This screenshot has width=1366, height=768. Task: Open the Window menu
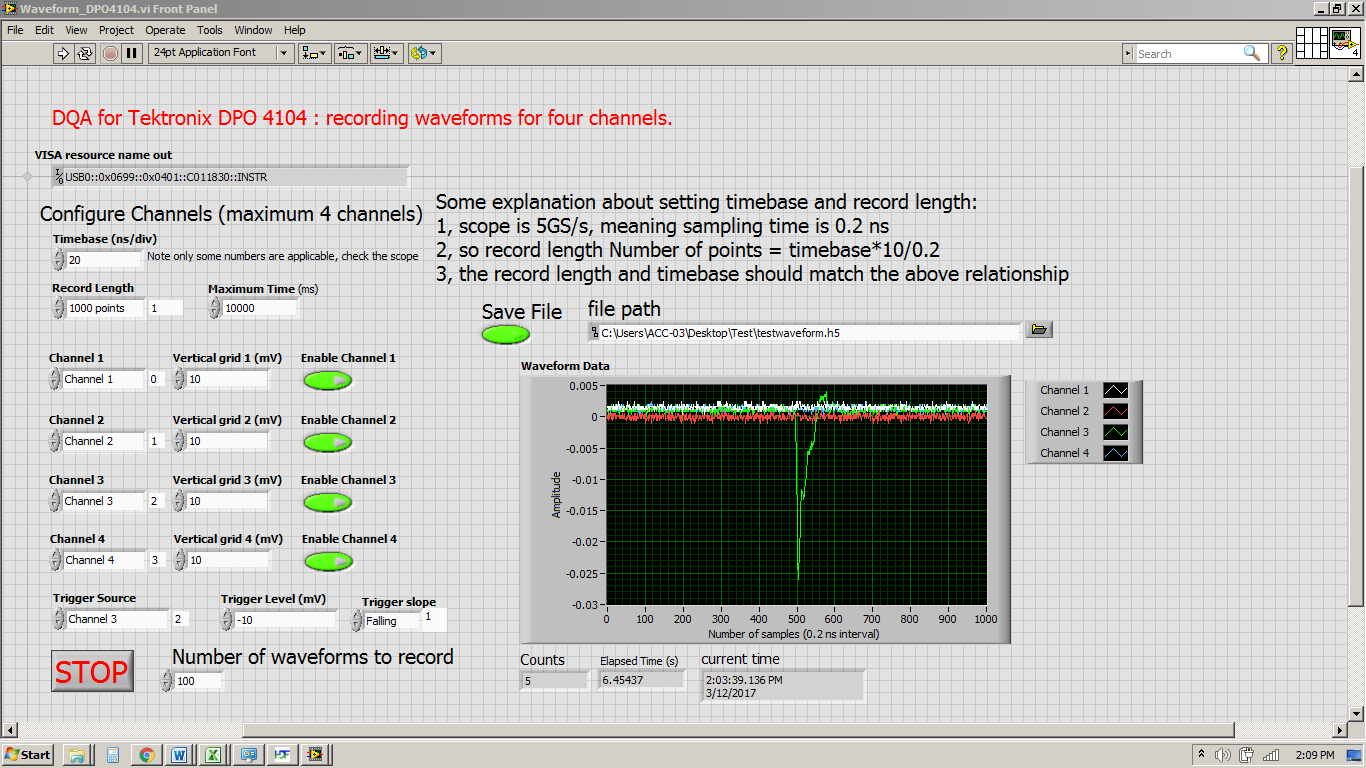click(x=254, y=30)
